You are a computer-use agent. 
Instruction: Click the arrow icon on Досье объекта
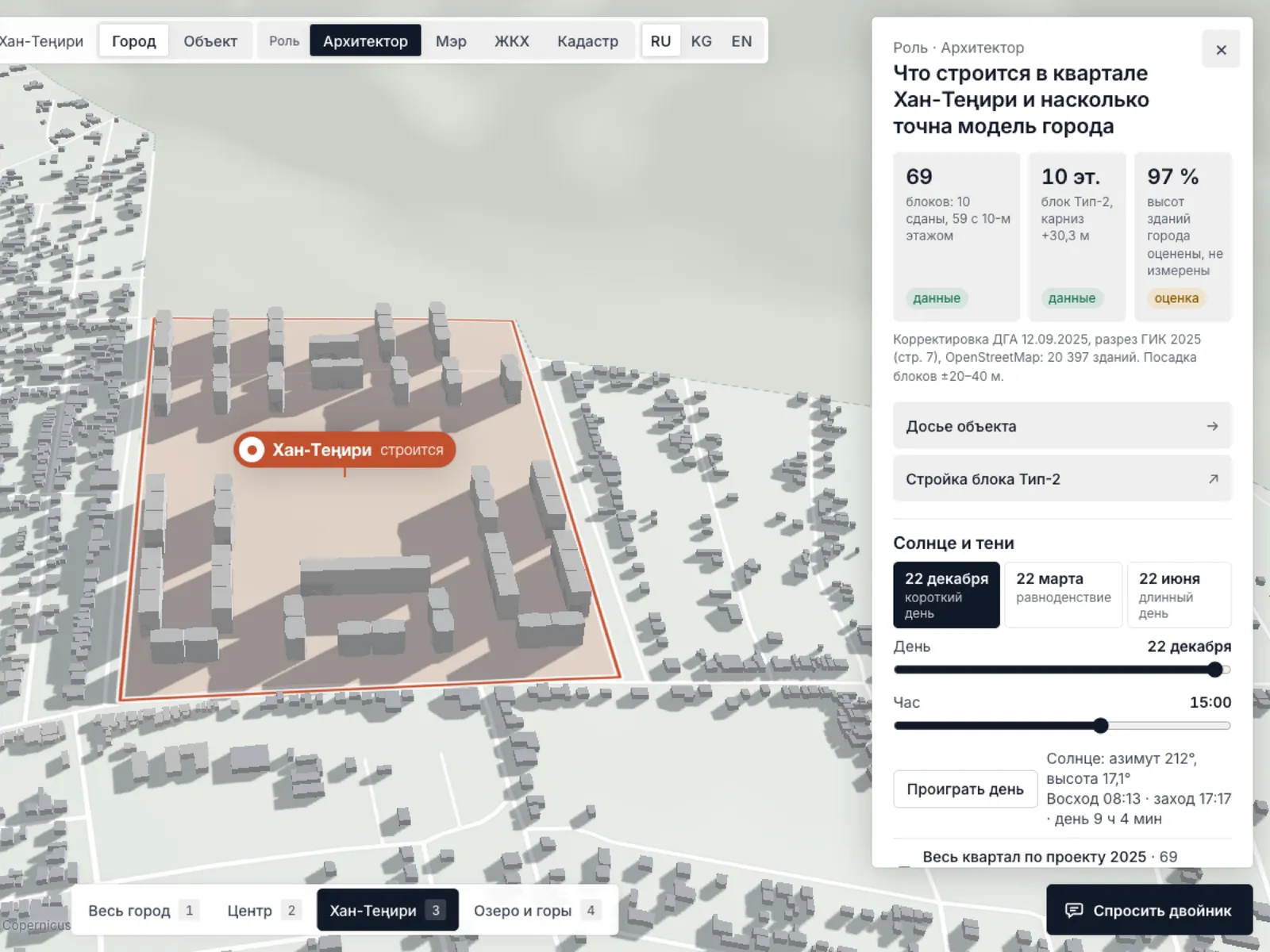click(1212, 426)
